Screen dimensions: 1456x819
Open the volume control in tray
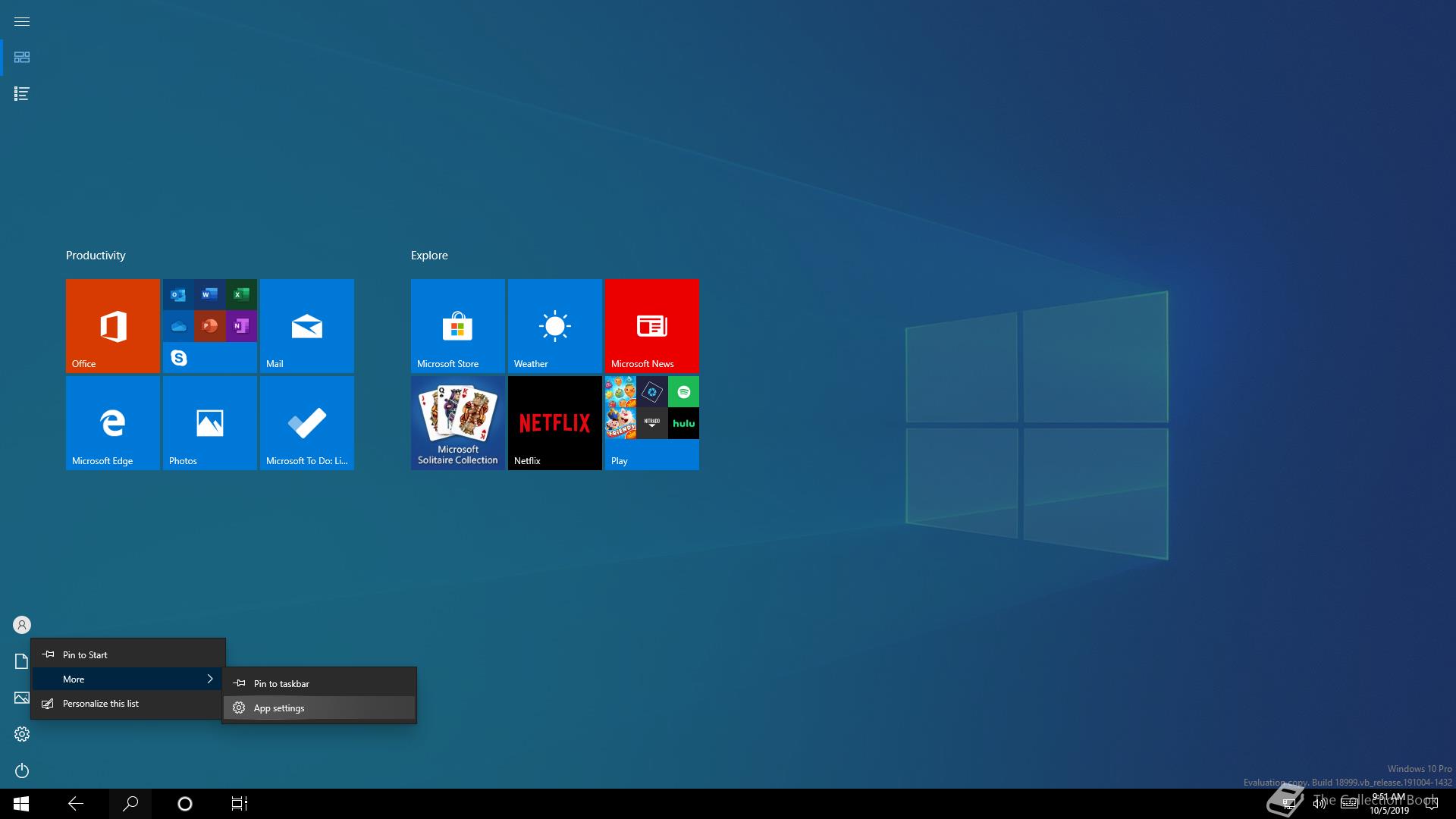[x=1319, y=804]
